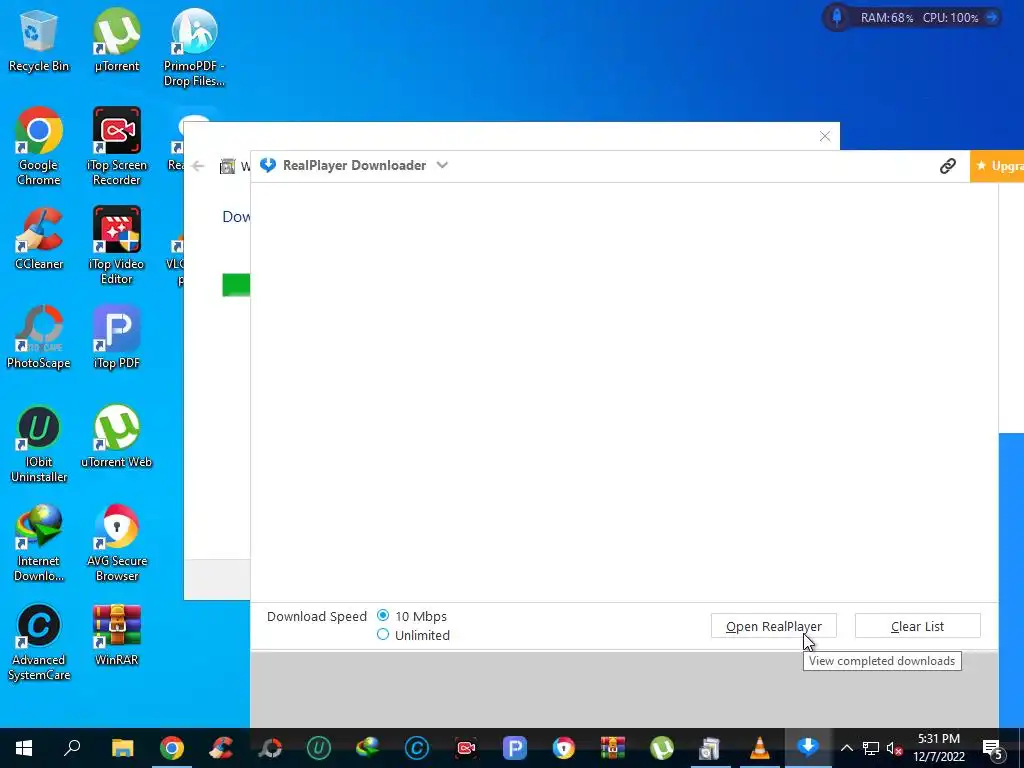Open the Action Center notifications icon
This screenshot has height=768, width=1024.
click(x=992, y=748)
